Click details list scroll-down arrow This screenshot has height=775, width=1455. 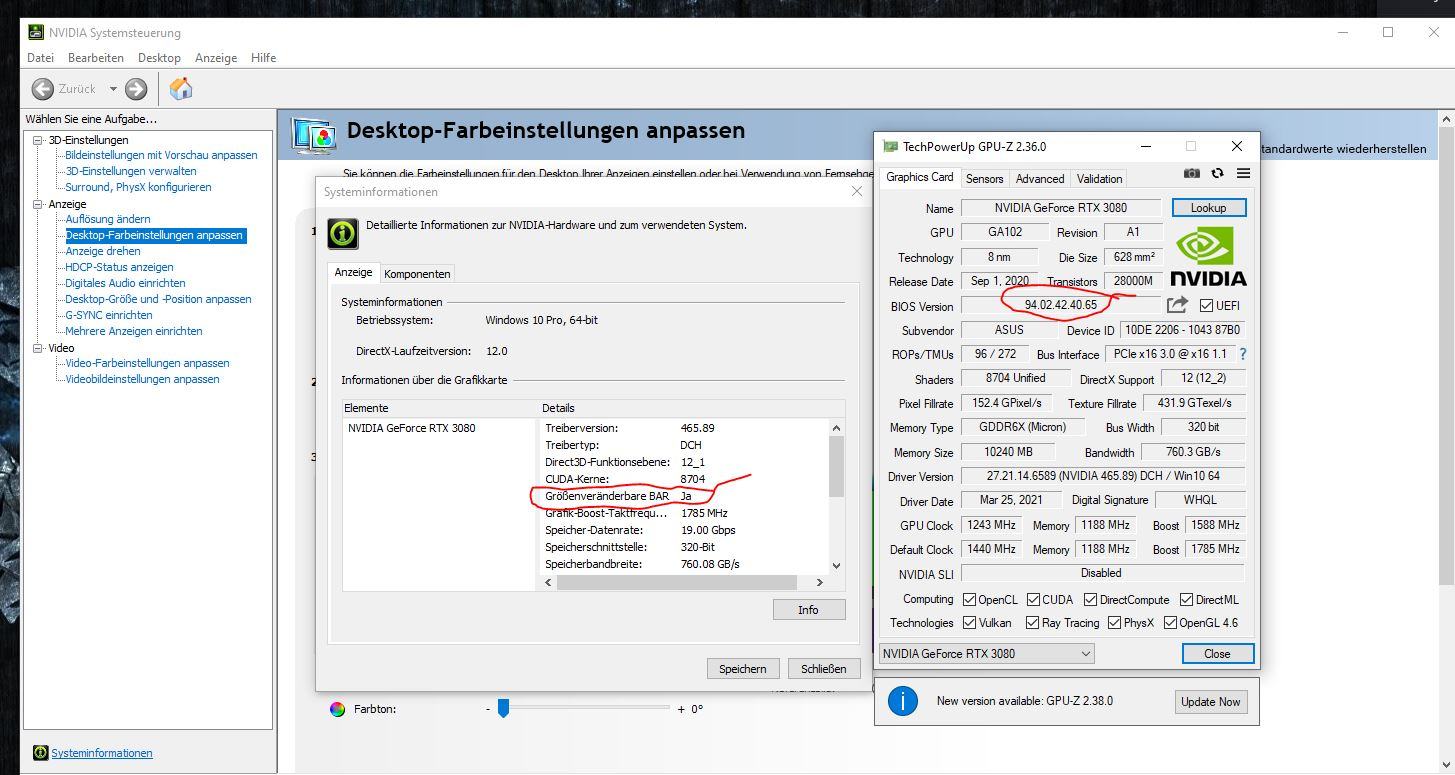point(837,566)
